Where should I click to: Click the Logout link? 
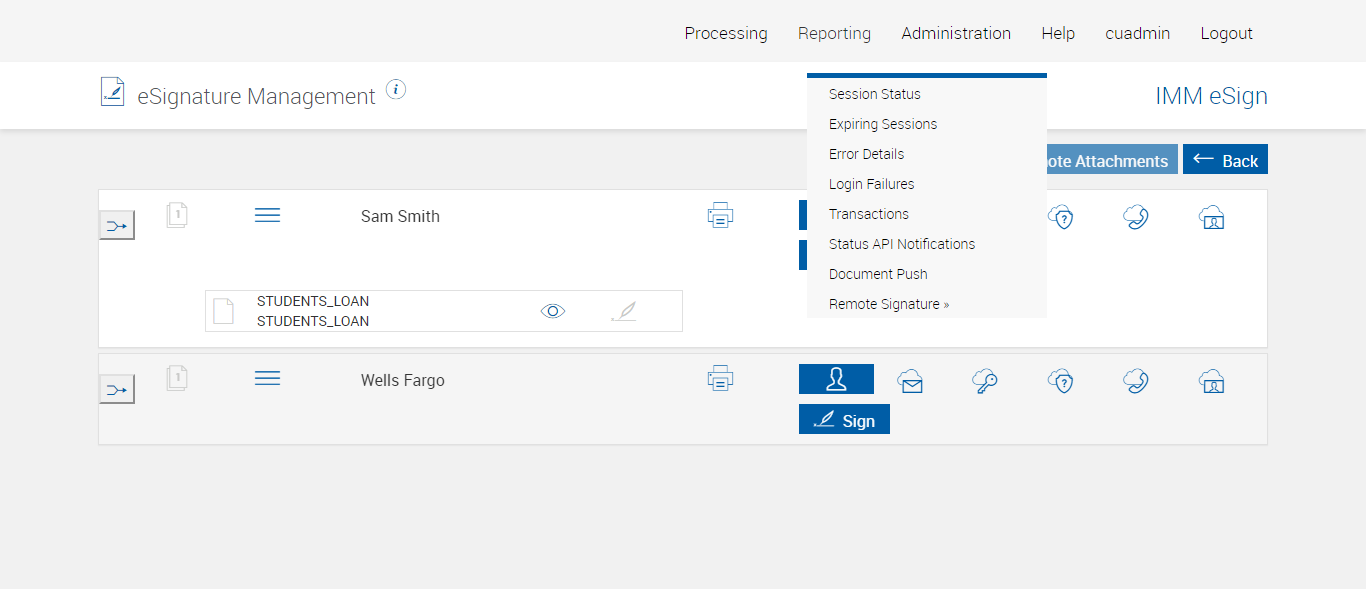1226,33
